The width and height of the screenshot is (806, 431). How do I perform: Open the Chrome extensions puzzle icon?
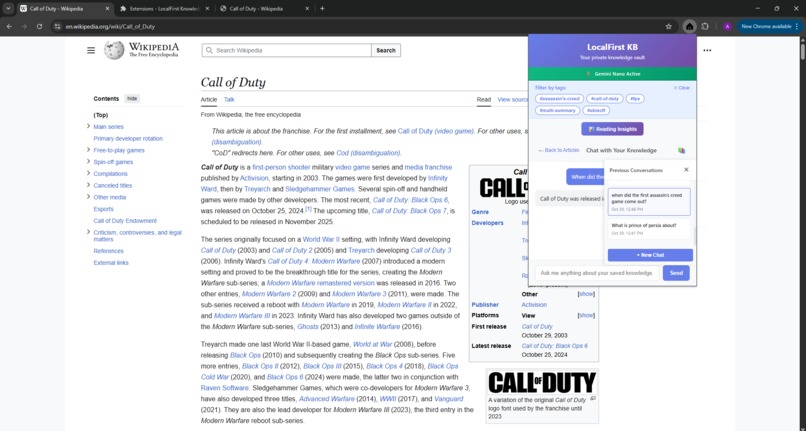coord(705,26)
